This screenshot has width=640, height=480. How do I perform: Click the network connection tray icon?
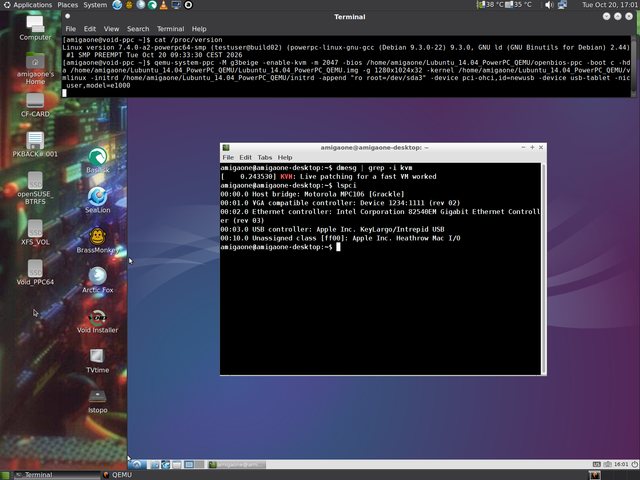tap(562, 5)
